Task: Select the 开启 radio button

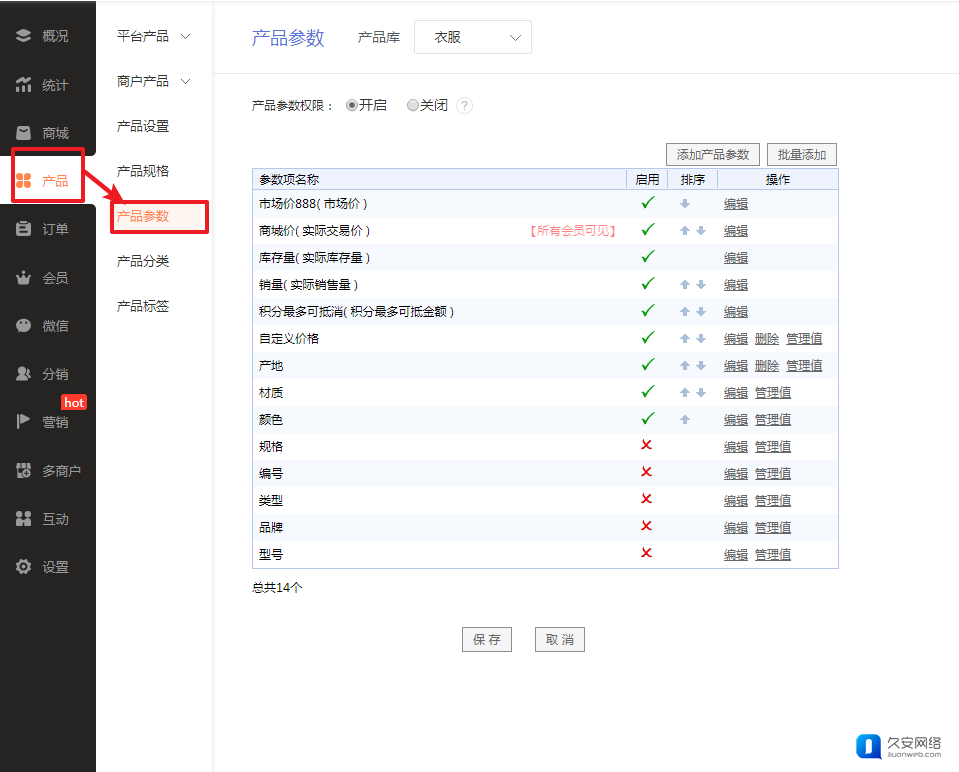Action: (x=352, y=105)
